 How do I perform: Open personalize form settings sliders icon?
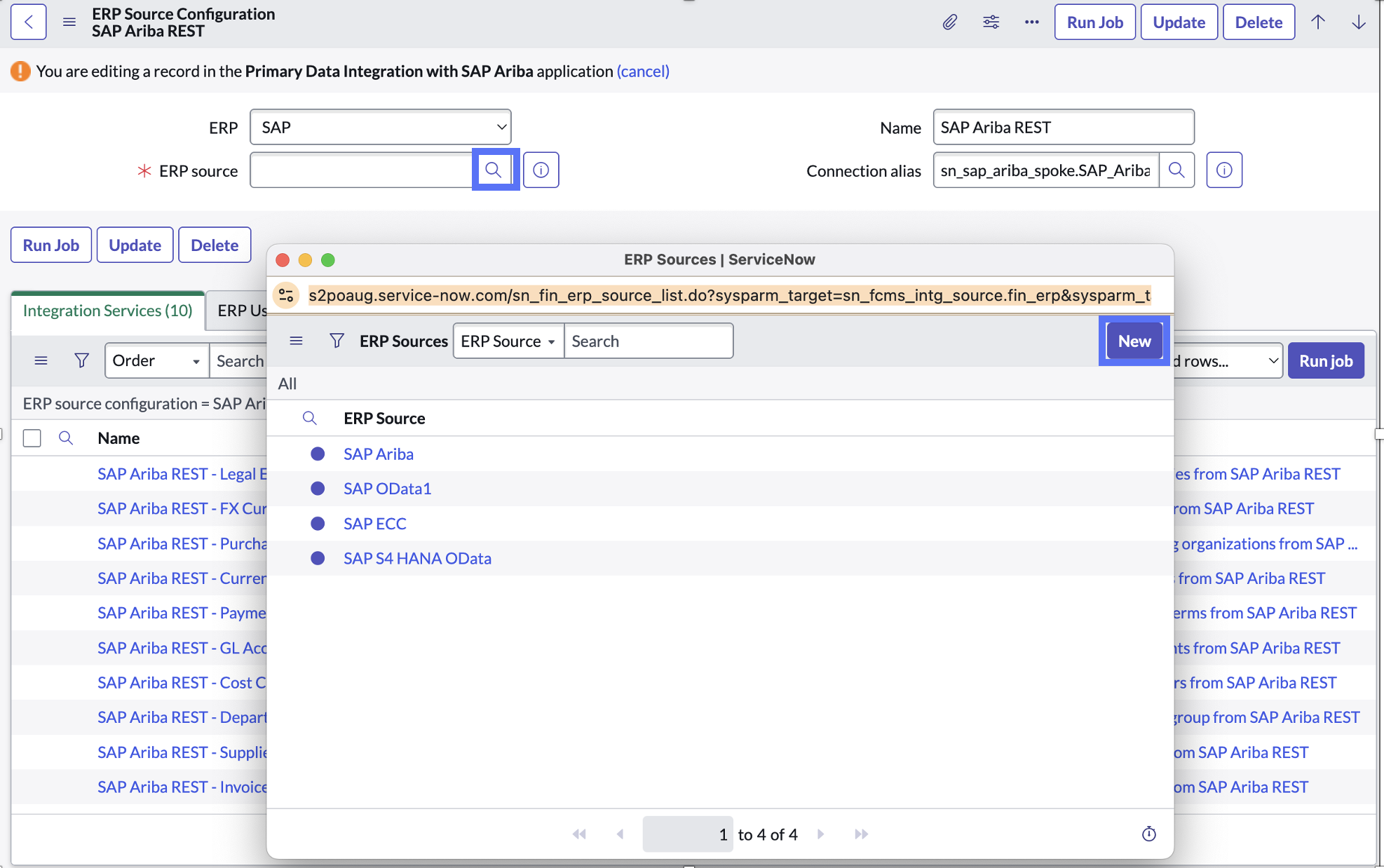[991, 22]
